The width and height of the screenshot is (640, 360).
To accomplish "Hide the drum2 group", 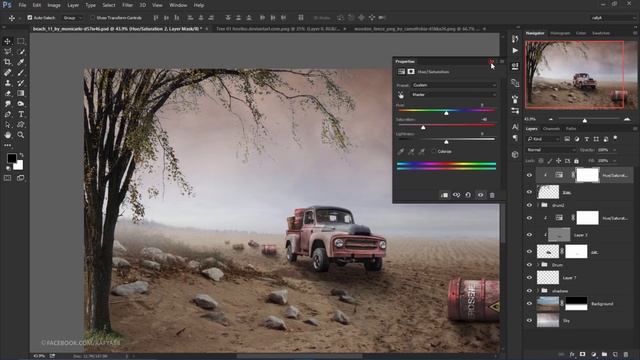I will click(529, 205).
